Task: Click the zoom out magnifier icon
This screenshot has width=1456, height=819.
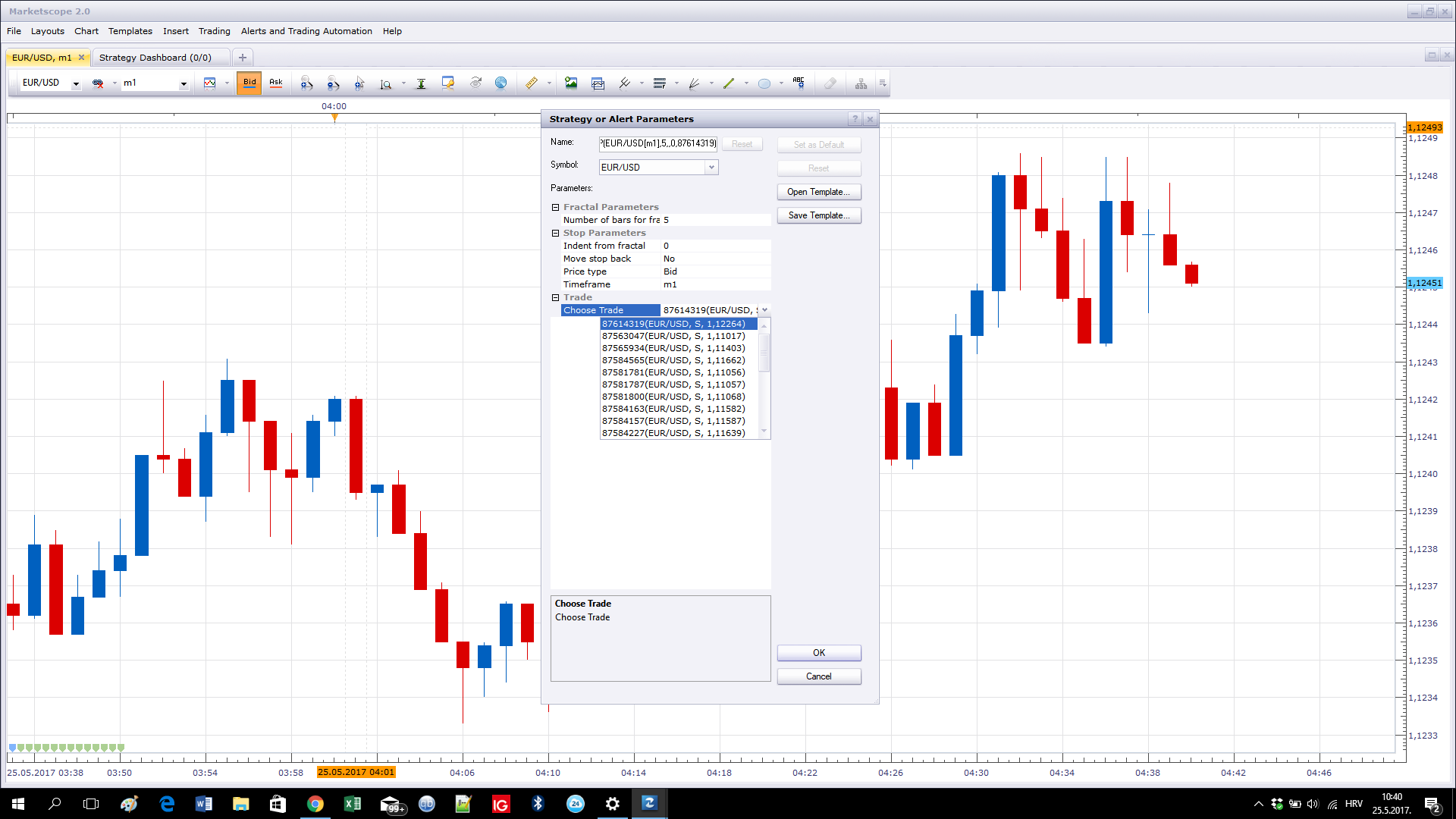Action: tap(333, 83)
